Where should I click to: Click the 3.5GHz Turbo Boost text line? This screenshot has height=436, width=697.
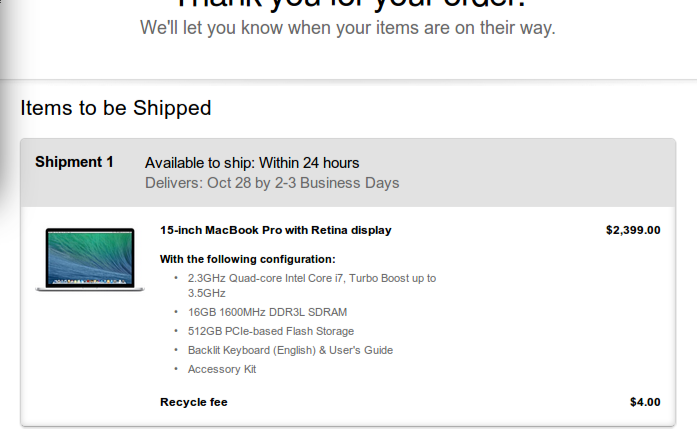coord(206,293)
